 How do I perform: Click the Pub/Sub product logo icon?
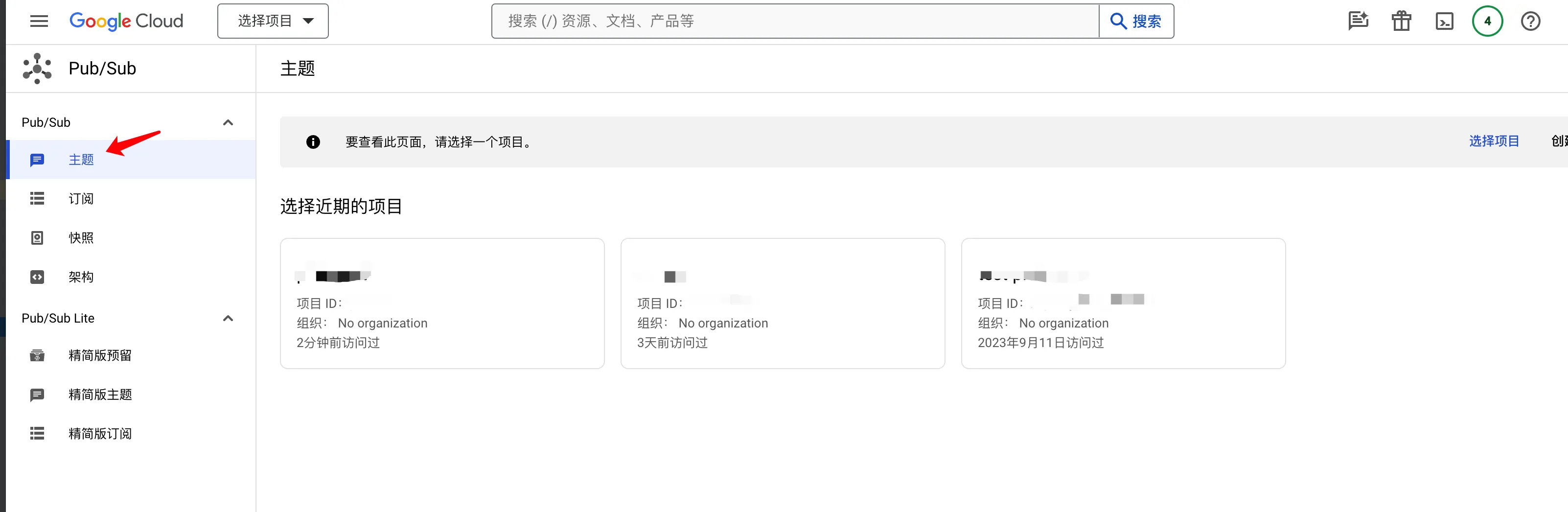tap(37, 68)
